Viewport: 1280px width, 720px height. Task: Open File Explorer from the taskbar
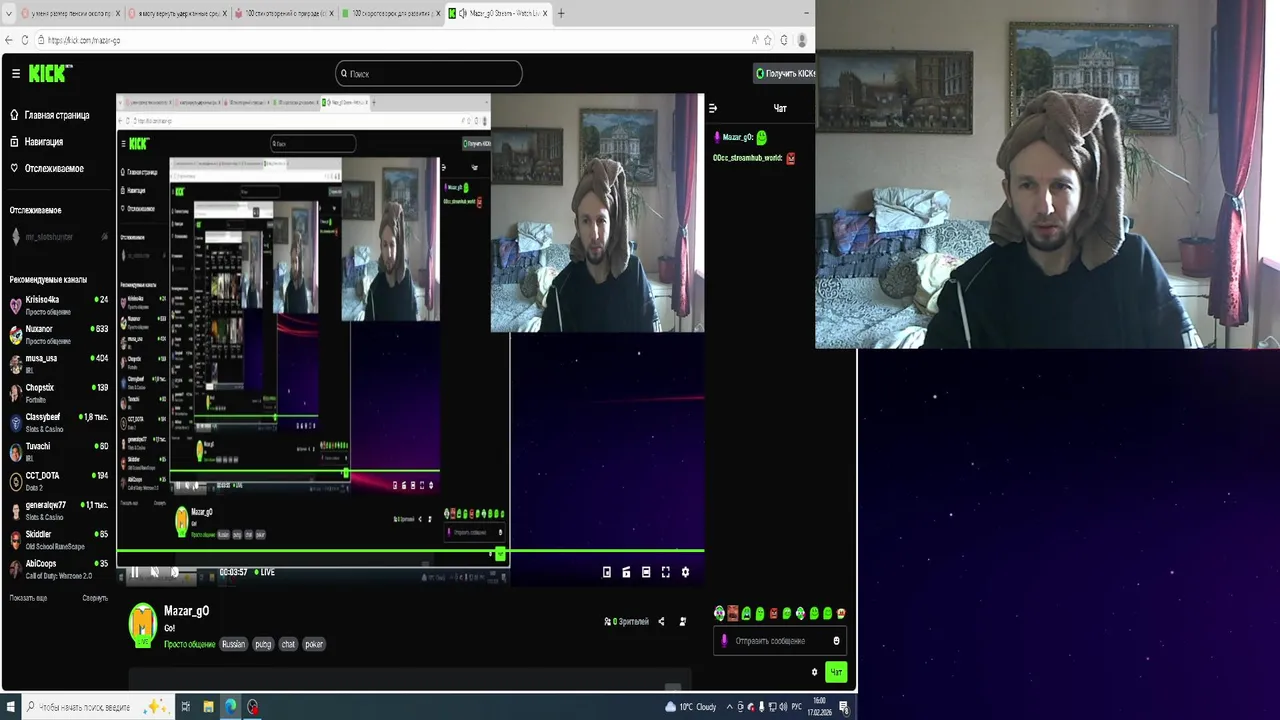208,707
